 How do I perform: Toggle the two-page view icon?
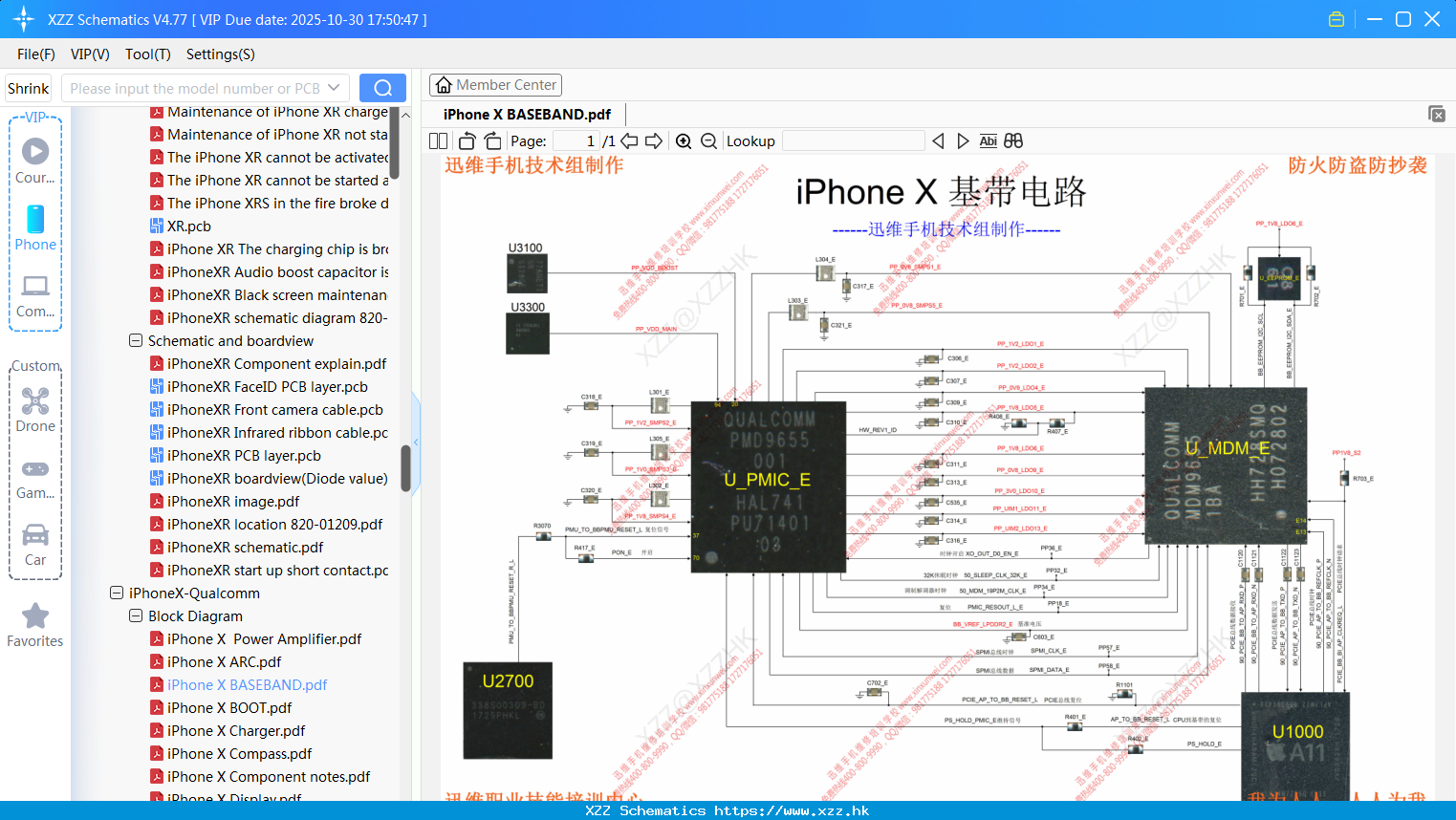tap(438, 140)
